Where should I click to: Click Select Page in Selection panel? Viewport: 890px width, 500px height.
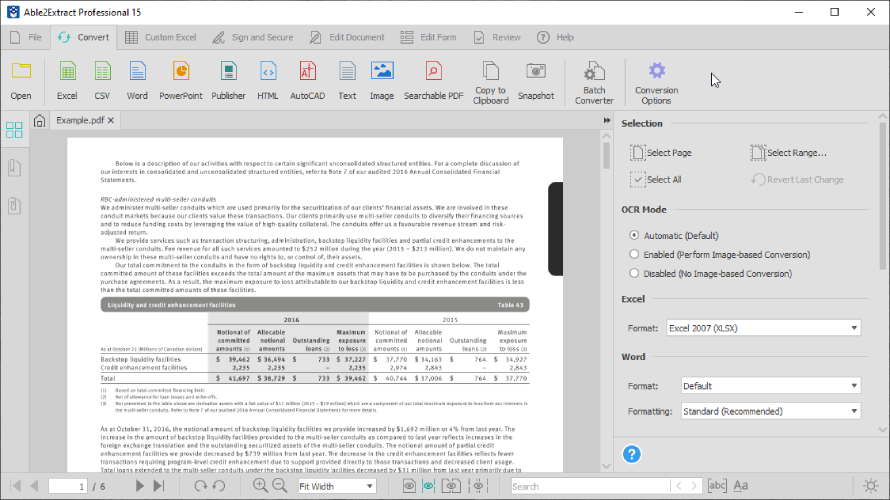point(661,153)
